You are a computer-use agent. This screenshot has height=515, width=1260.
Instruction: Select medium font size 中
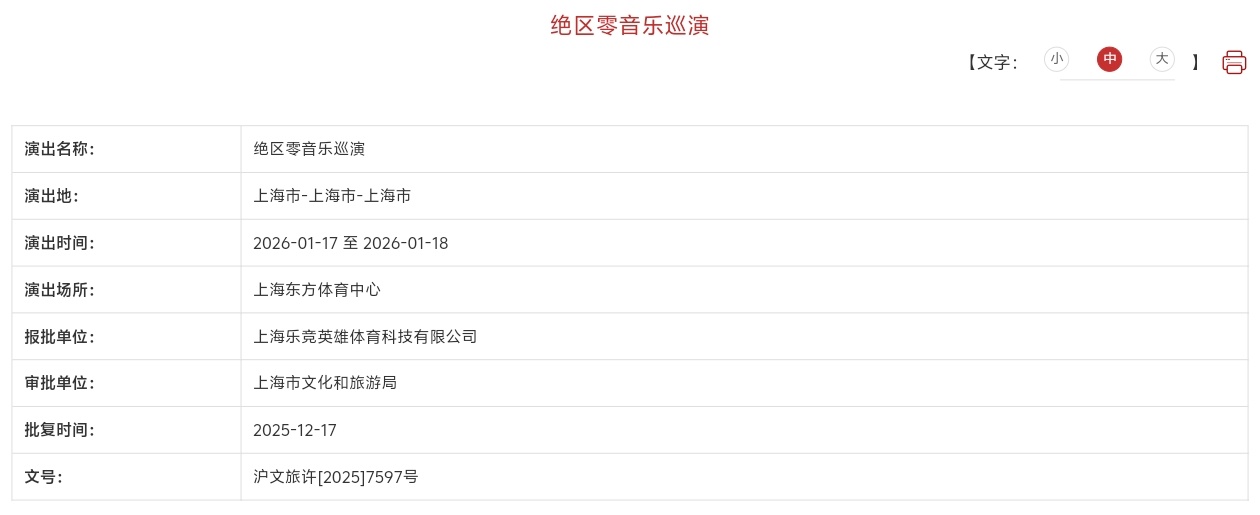(1109, 59)
